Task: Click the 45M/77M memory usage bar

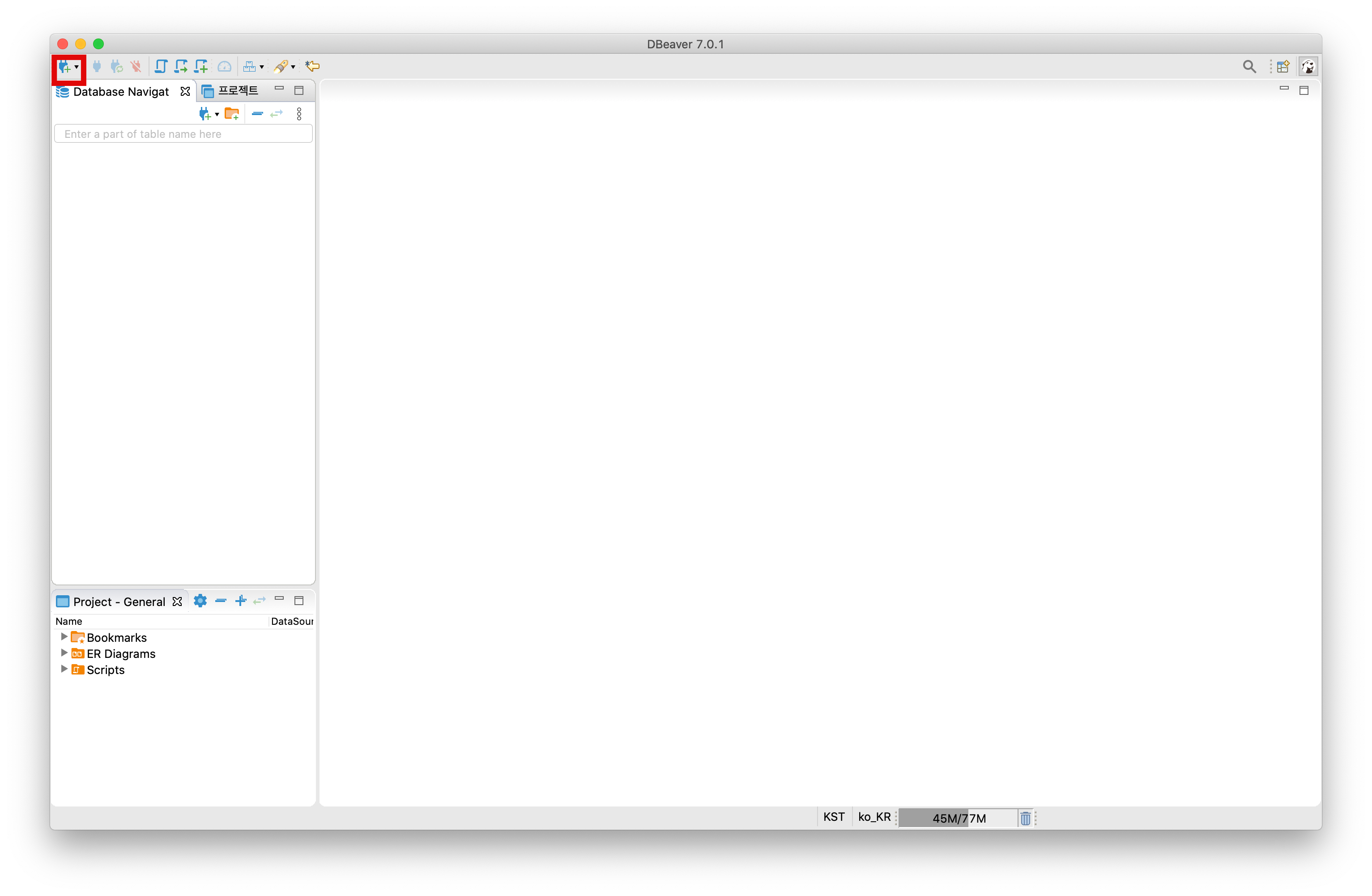Action: (x=958, y=818)
